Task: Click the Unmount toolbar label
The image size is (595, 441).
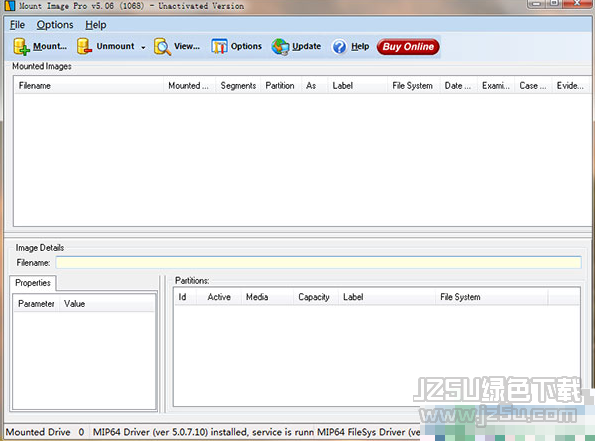Action: point(115,46)
